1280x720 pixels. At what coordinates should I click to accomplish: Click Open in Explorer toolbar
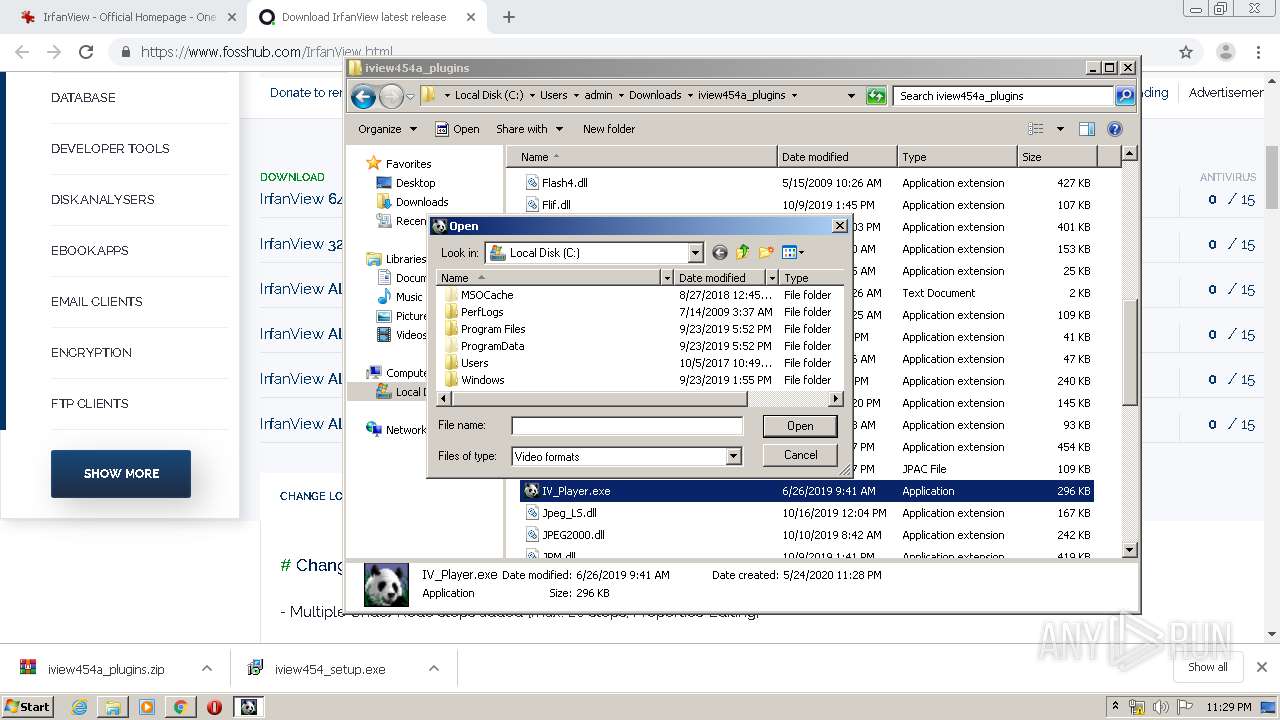(457, 129)
